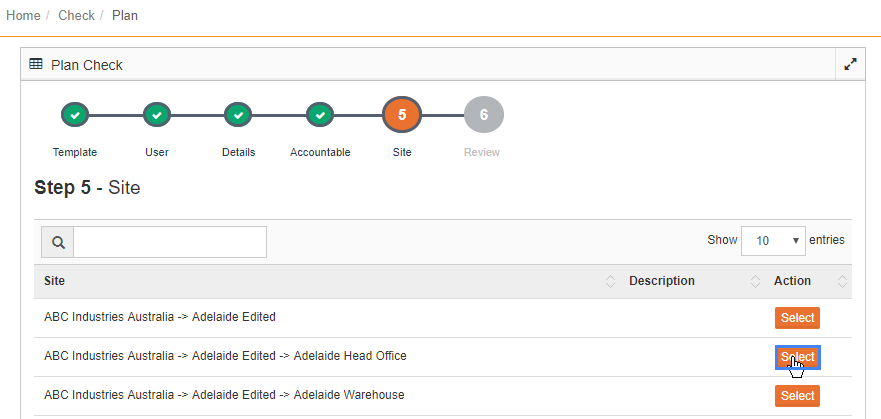Click the search magnifier icon
Image resolution: width=881 pixels, height=419 pixels.
58,242
